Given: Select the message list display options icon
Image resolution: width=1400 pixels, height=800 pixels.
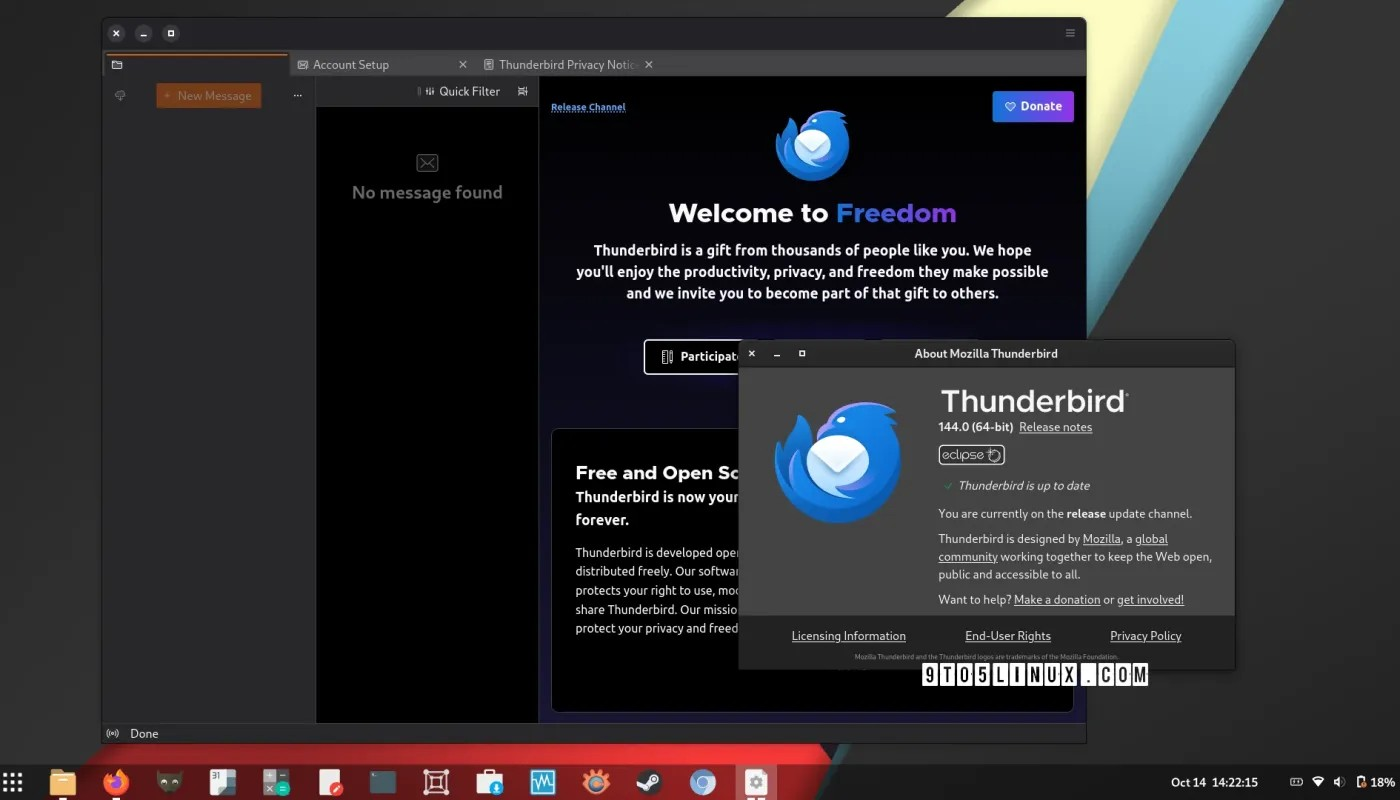Looking at the screenshot, I should pos(522,91).
